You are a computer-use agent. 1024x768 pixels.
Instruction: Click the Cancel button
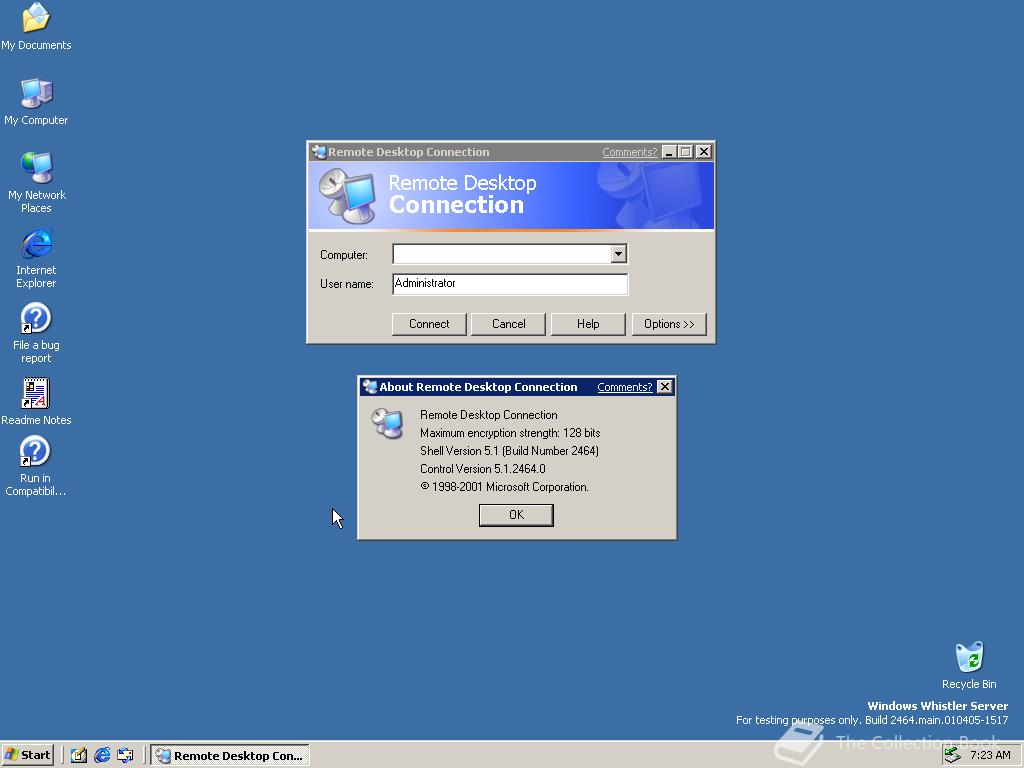point(508,324)
